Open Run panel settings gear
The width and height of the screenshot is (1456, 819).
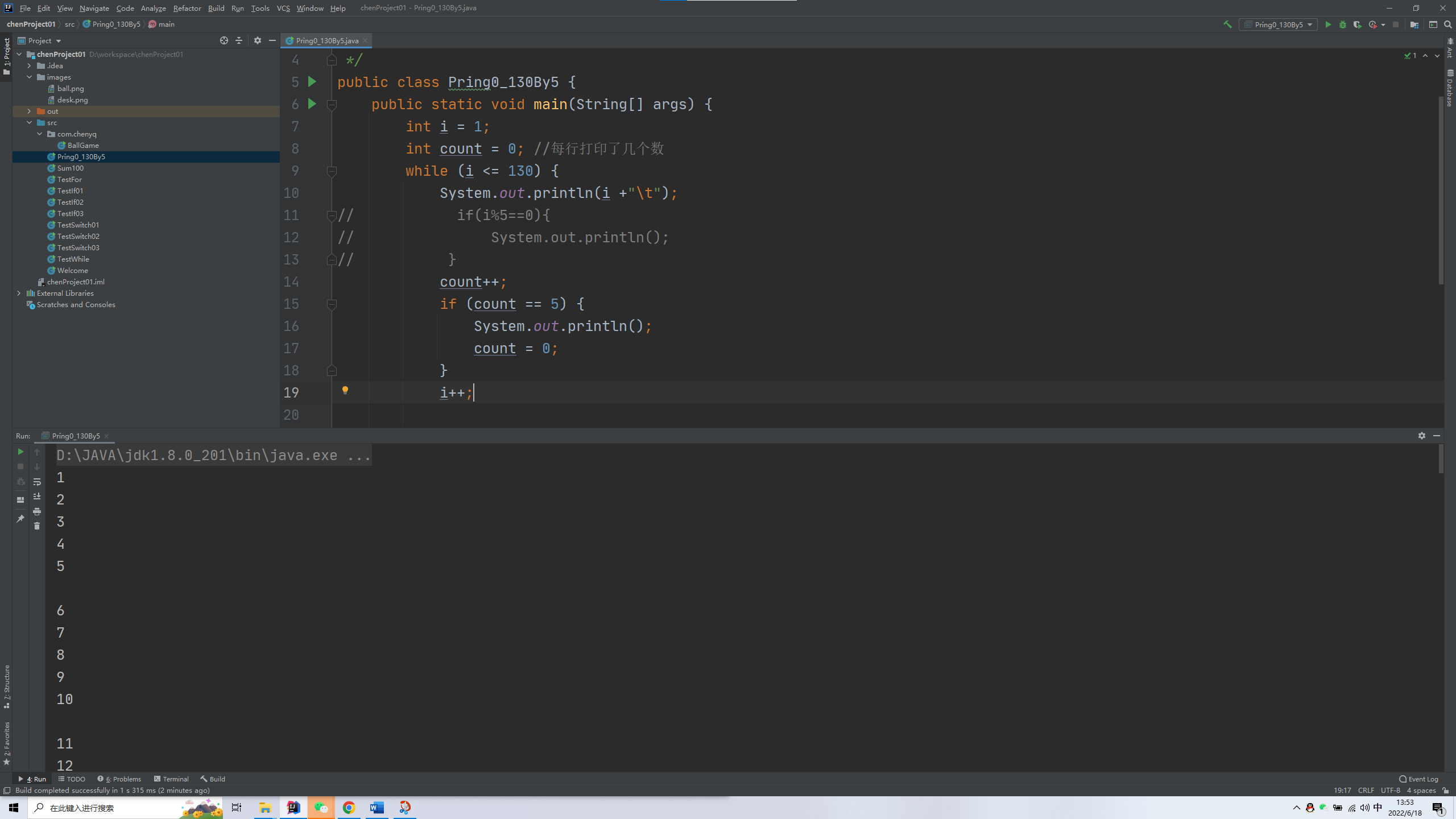click(1422, 436)
